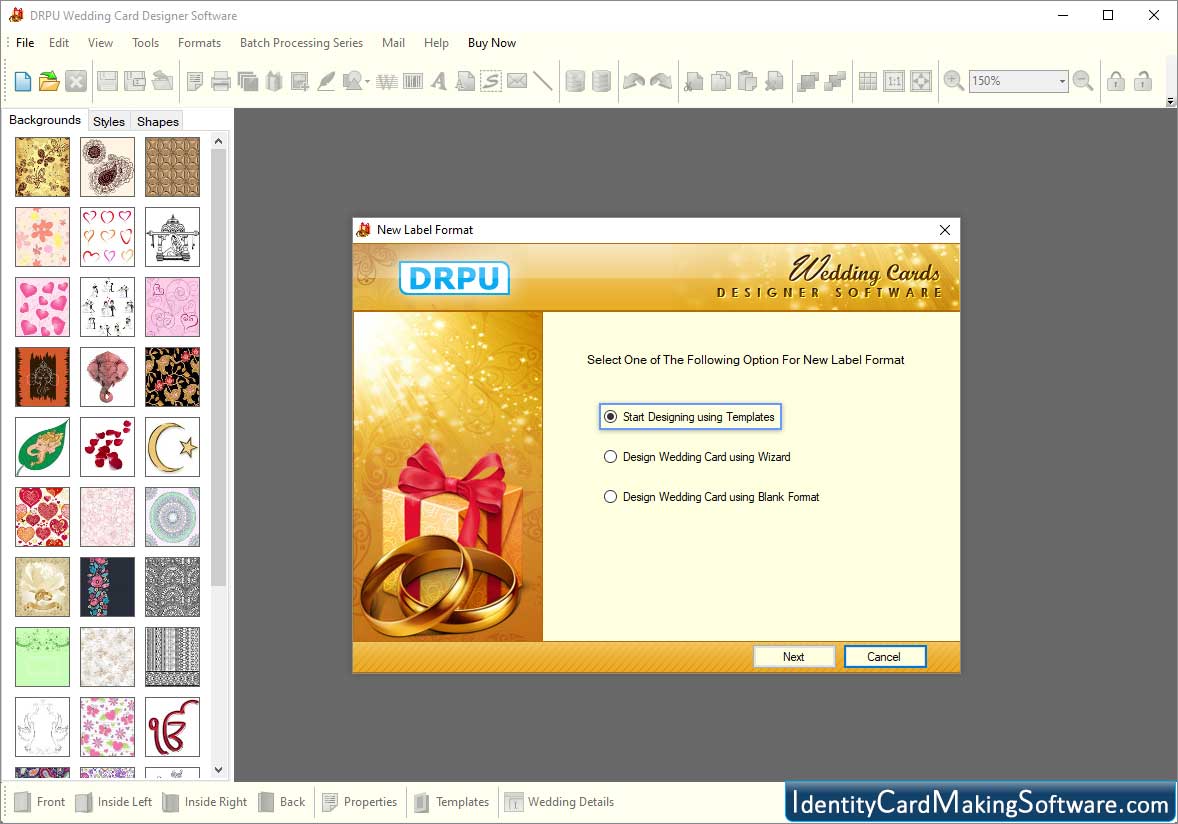
Task: Open the File menu
Action: click(25, 43)
